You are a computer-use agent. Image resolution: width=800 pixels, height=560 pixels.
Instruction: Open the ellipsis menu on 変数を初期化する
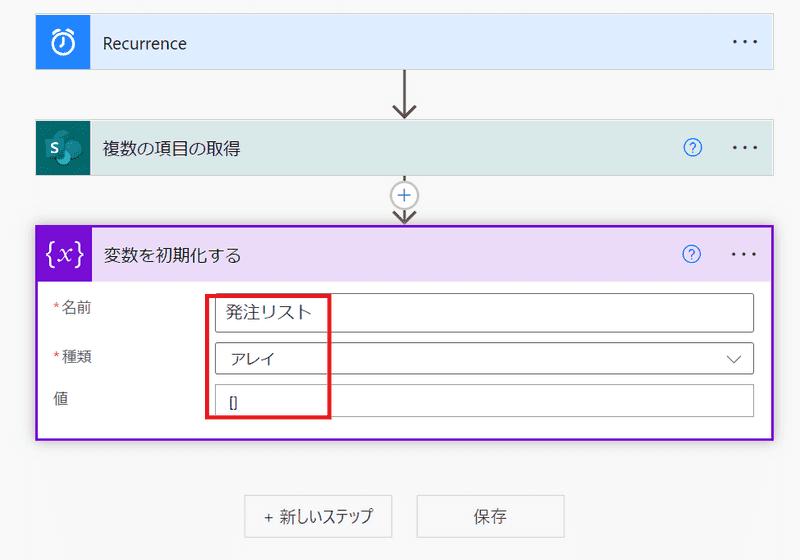(x=745, y=254)
